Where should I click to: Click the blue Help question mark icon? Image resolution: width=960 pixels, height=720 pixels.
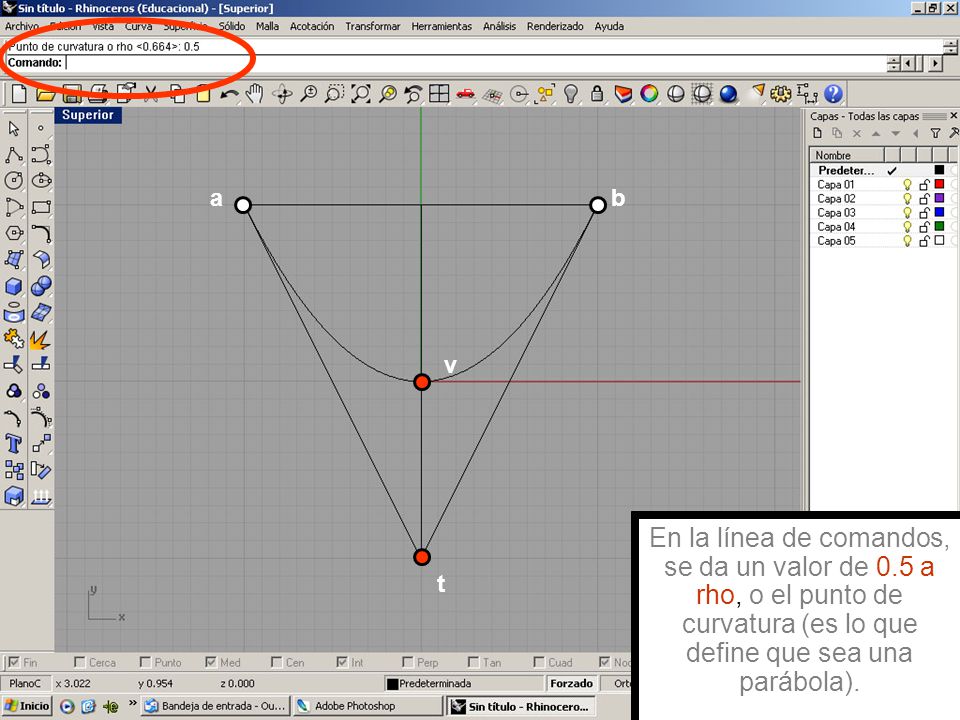click(833, 94)
